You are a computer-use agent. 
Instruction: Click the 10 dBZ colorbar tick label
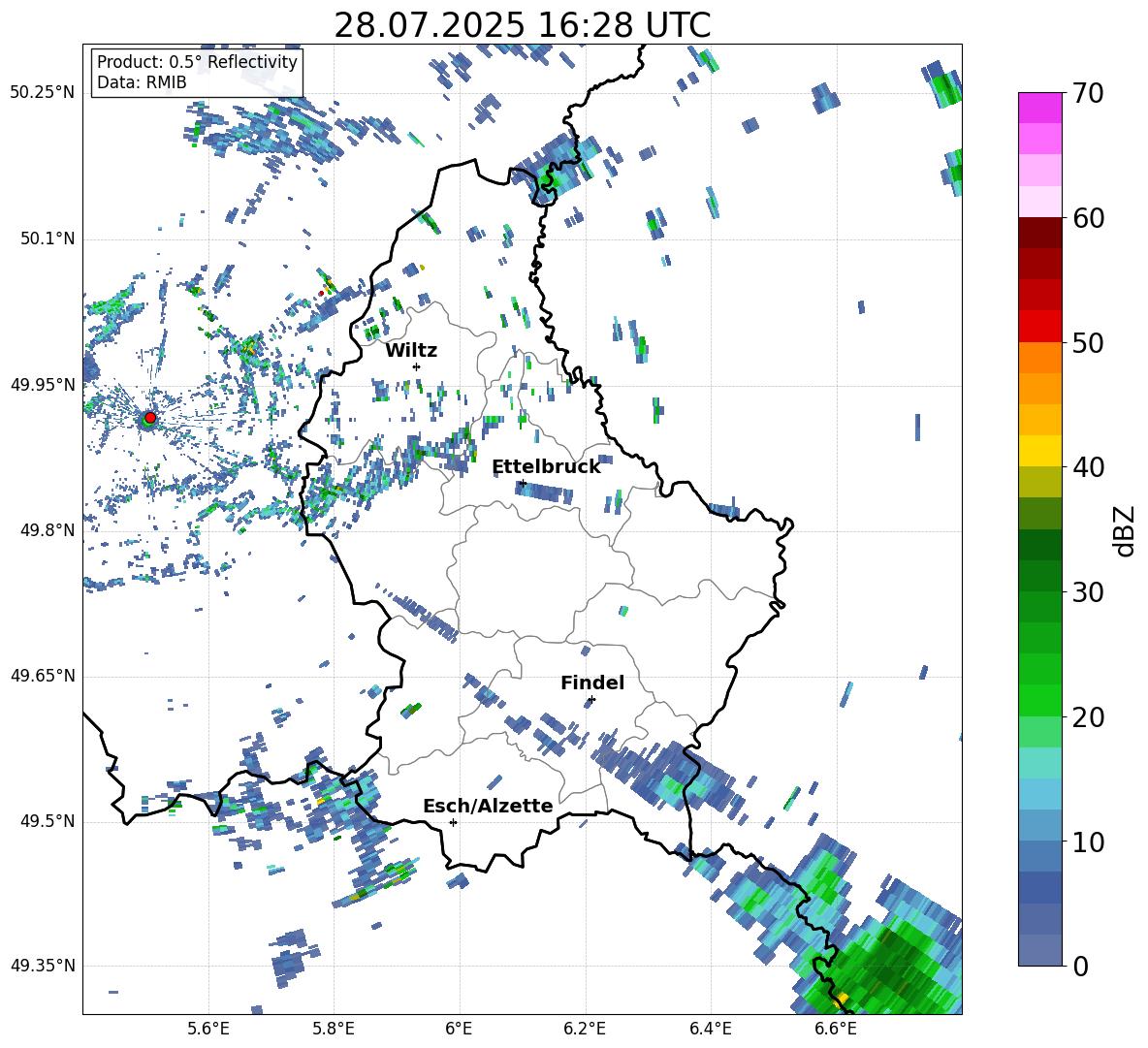1088,842
